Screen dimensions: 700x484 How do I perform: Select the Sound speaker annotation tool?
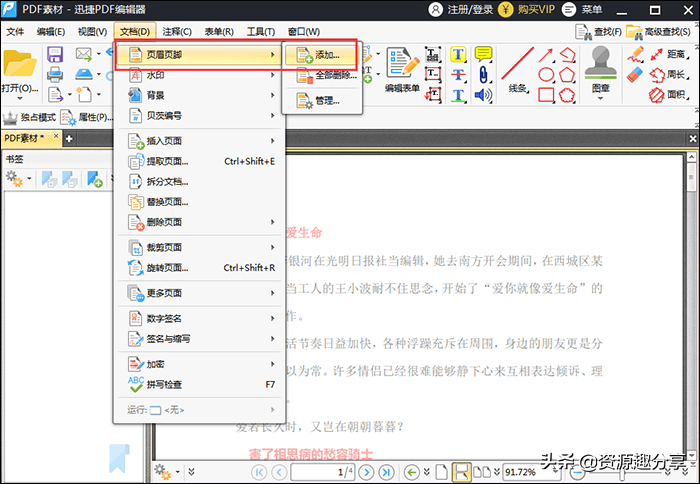pos(483,95)
